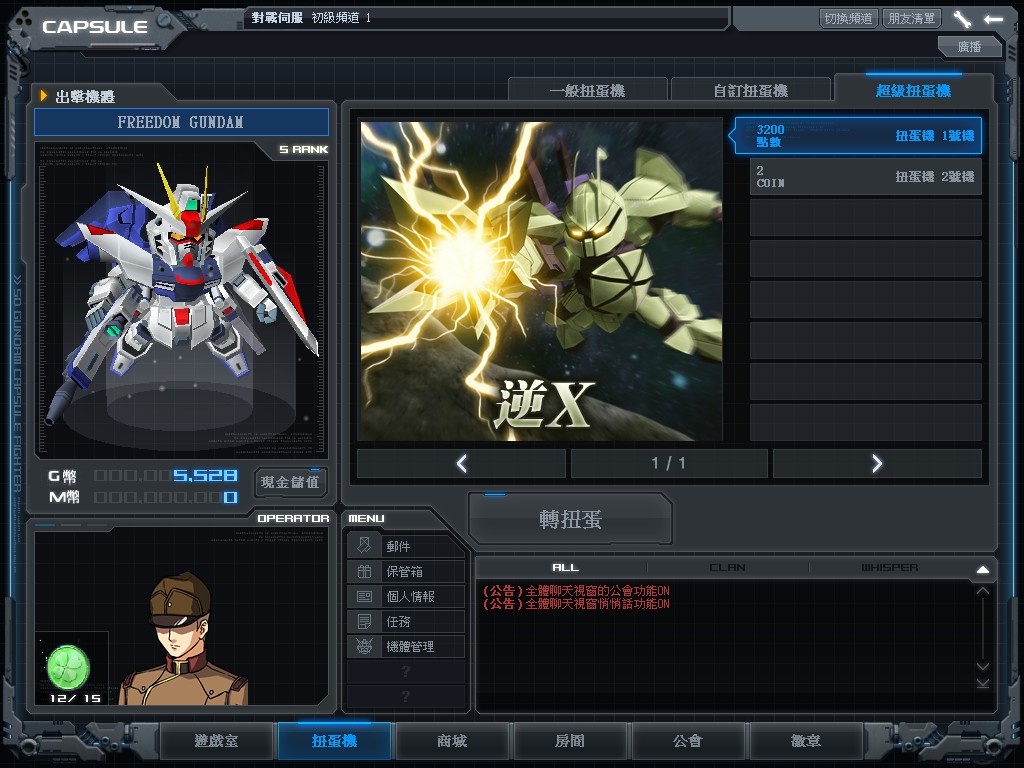Click the S RANK label
The width and height of the screenshot is (1024, 768).
(x=304, y=150)
